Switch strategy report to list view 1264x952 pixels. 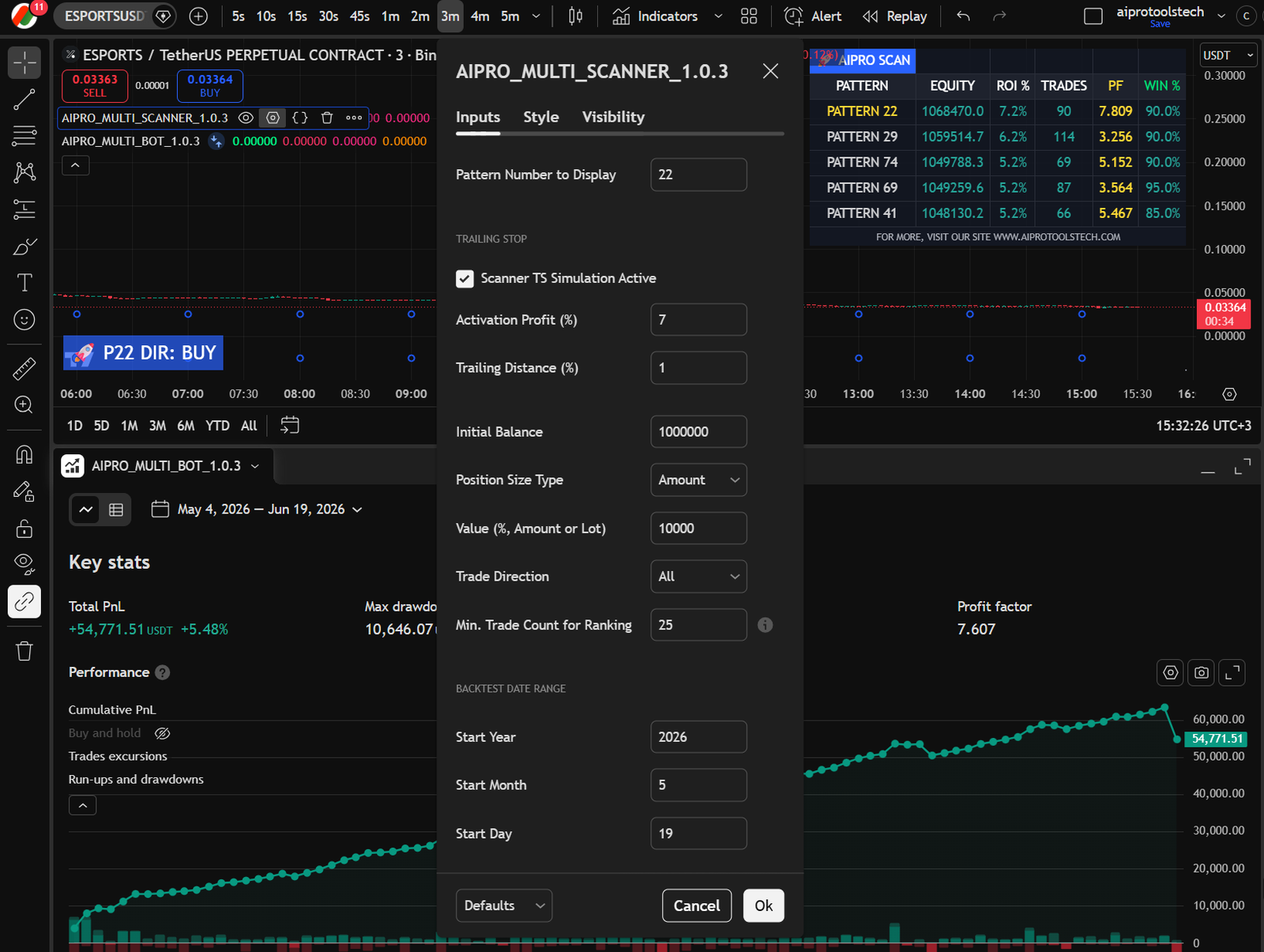click(x=116, y=510)
